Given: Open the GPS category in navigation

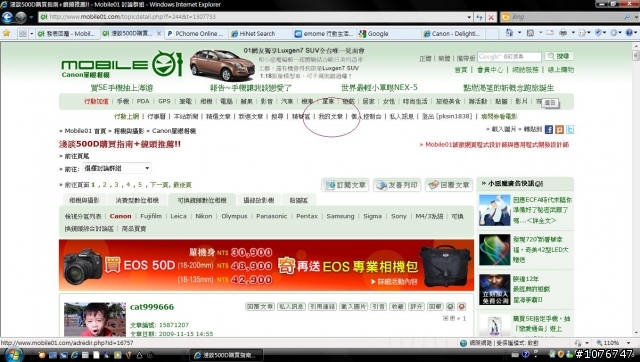Looking at the screenshot, I should coord(164,101).
